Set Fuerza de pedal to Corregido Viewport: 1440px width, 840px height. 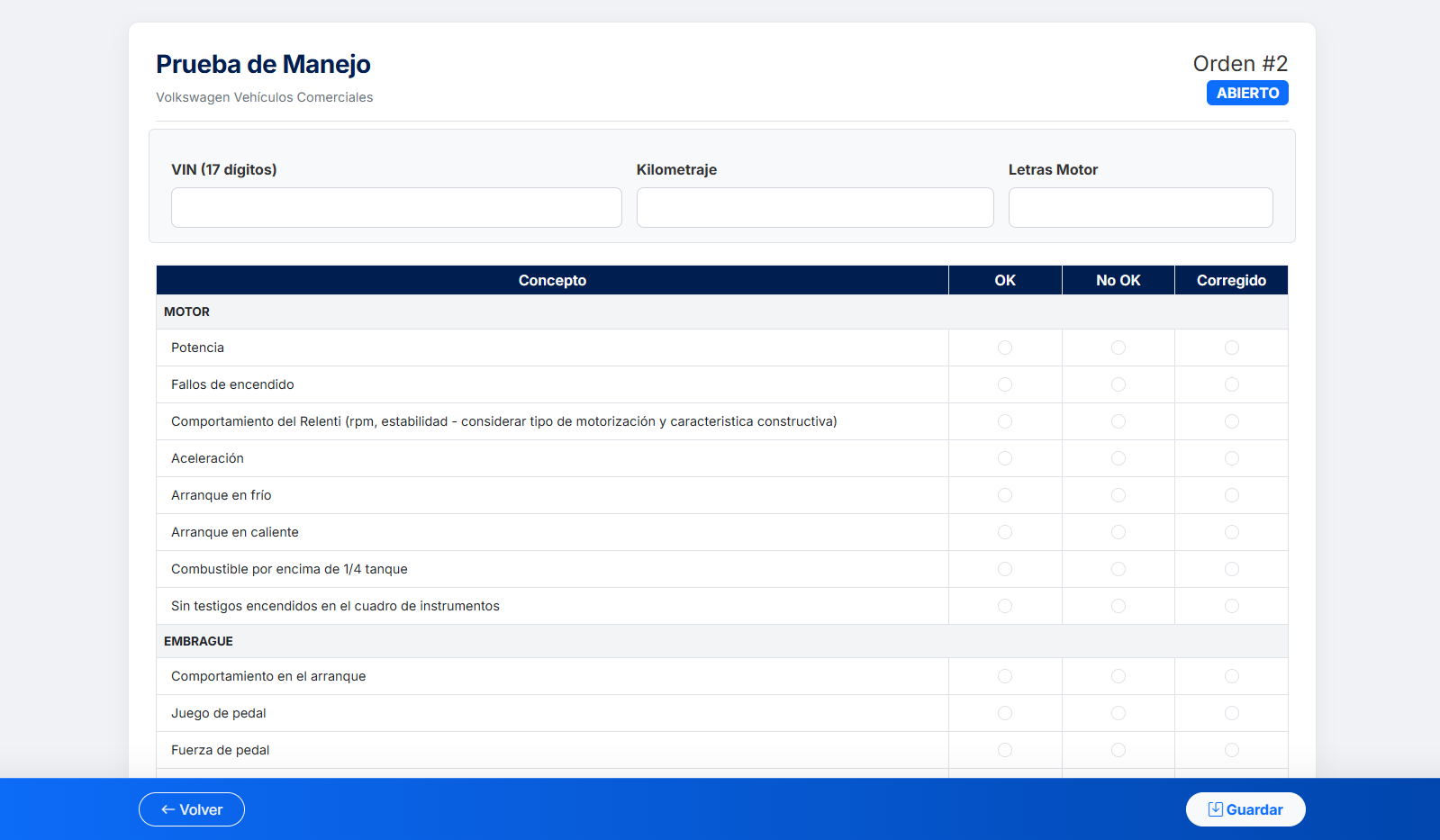pyautogui.click(x=1231, y=750)
